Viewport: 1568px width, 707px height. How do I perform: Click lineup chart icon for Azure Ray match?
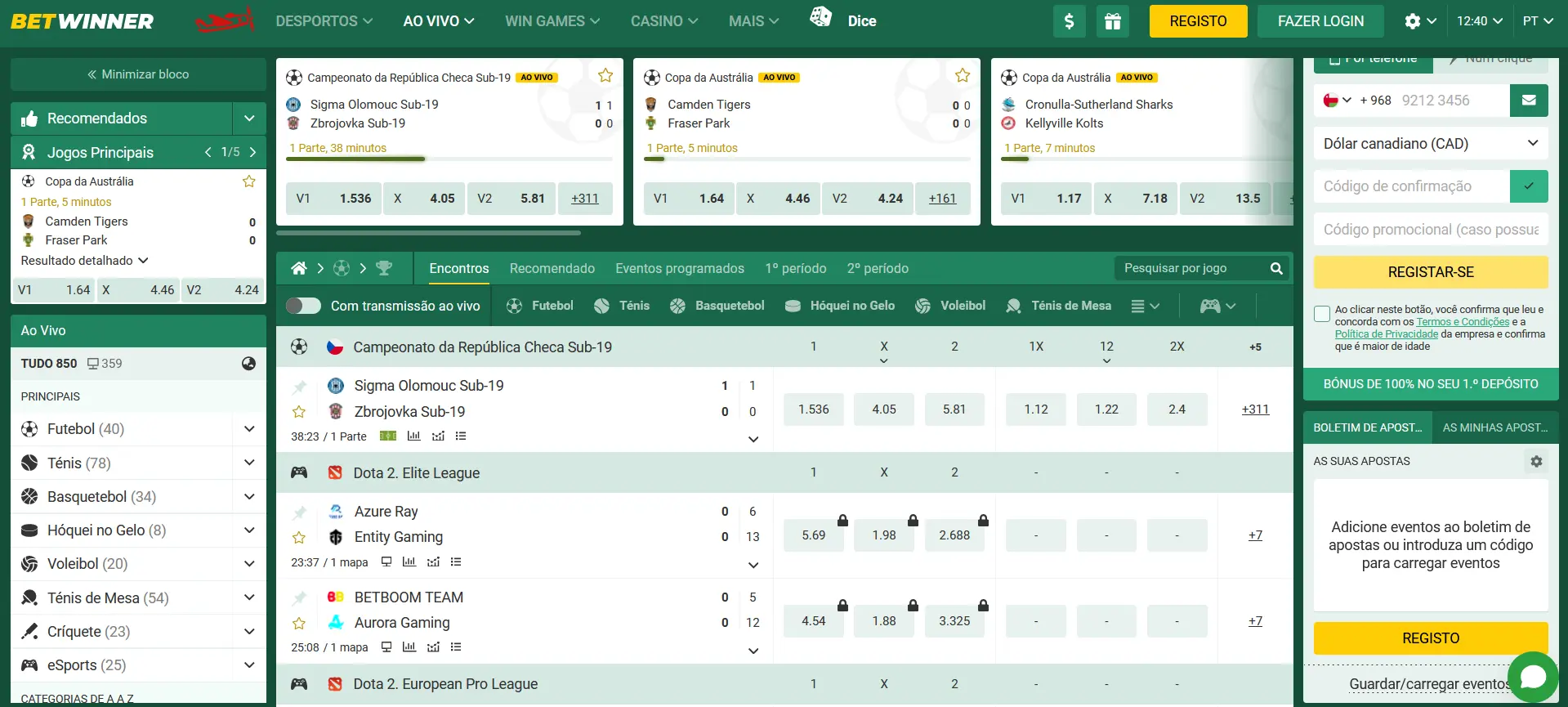point(433,562)
